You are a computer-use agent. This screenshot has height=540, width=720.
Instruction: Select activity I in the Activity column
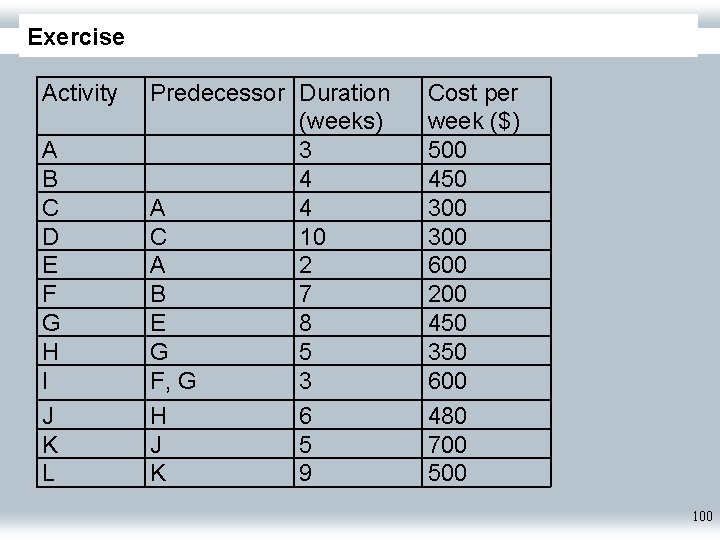coord(46,381)
